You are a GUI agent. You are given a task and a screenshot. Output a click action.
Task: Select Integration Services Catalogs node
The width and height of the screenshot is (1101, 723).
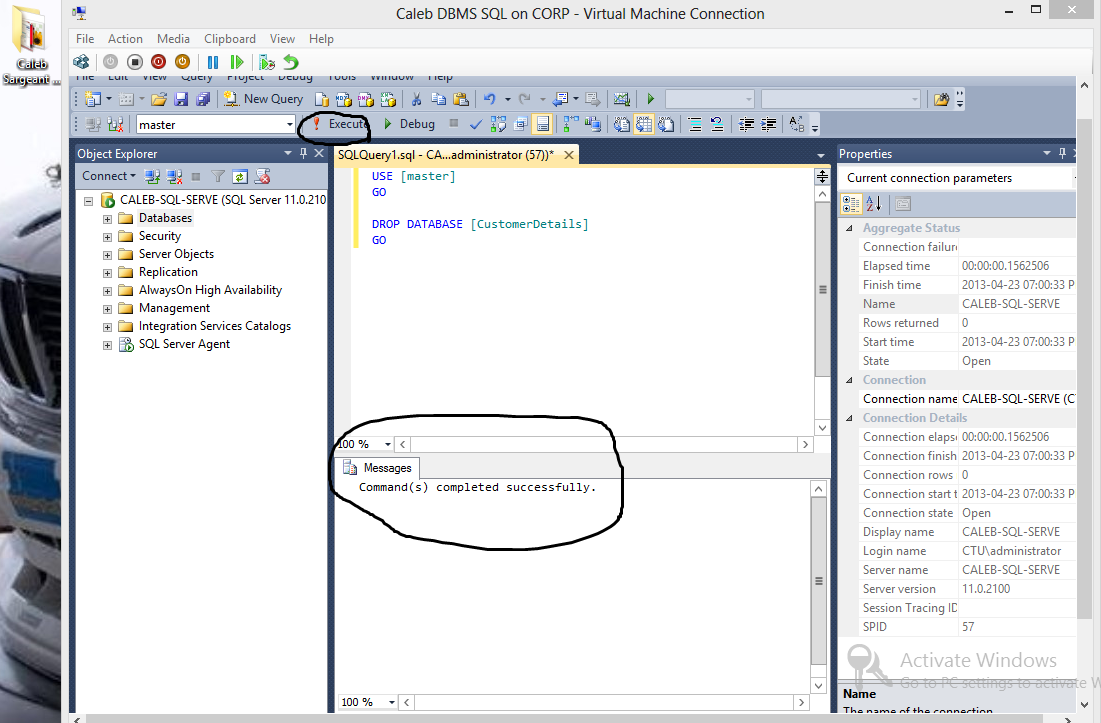(214, 326)
